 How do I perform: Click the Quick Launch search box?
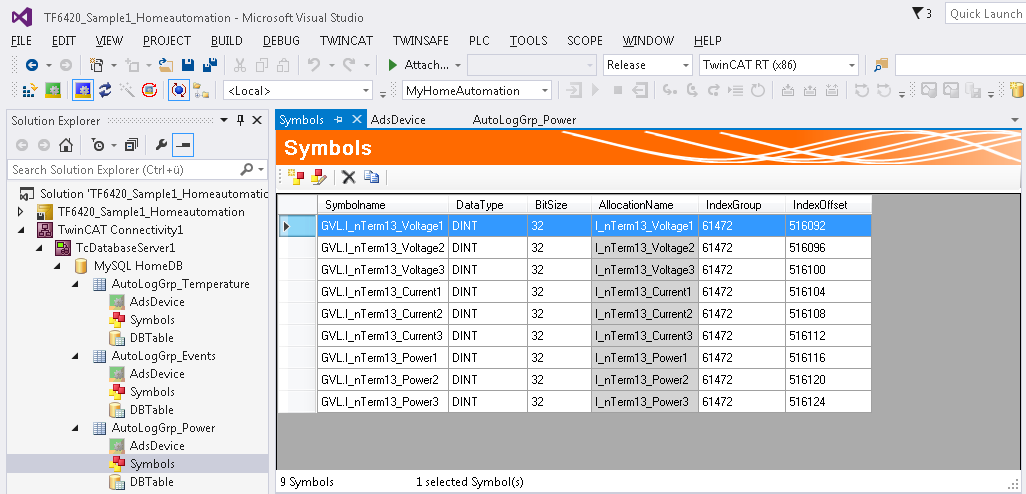(x=985, y=14)
